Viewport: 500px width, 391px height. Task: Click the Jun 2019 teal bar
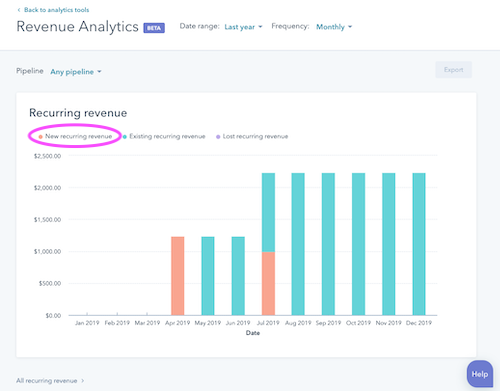coord(238,276)
